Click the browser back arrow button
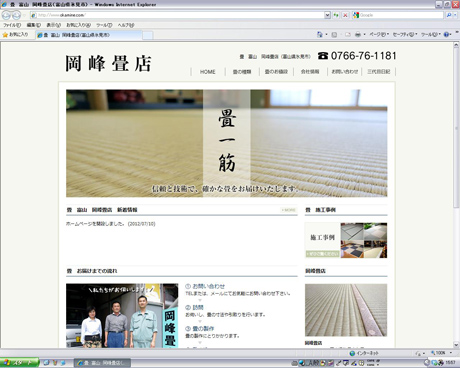 pos(6,15)
